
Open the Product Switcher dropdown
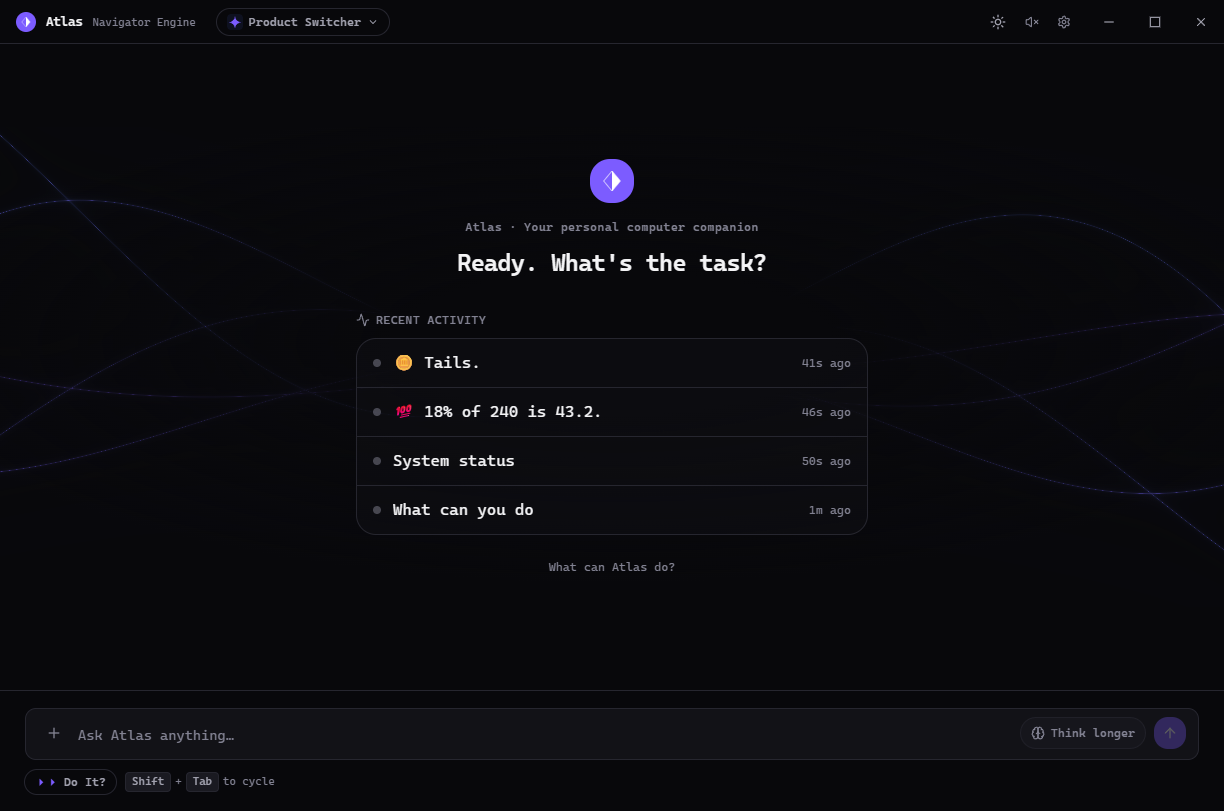303,22
